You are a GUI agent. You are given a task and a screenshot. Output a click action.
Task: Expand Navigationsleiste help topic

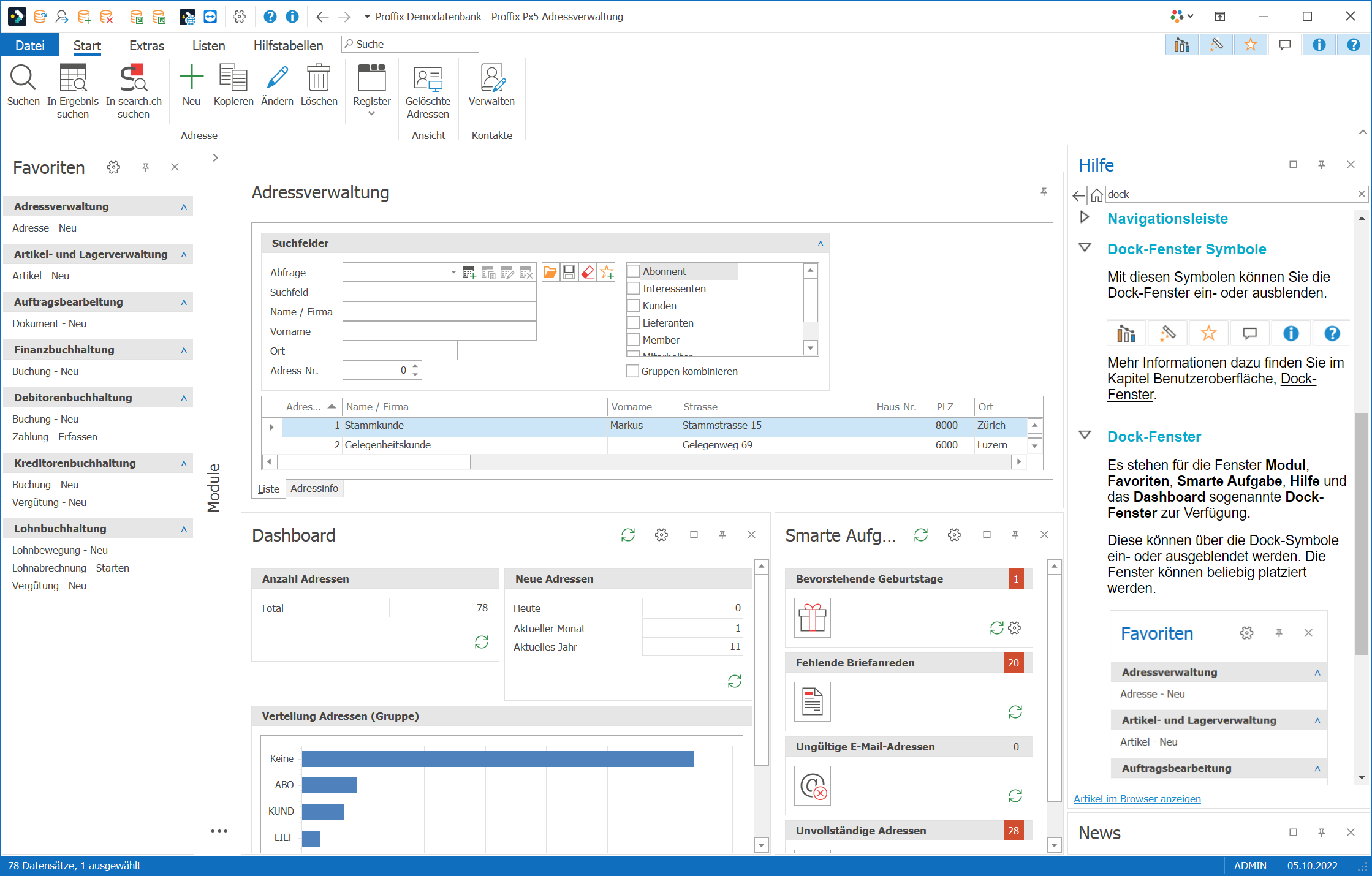[1084, 217]
